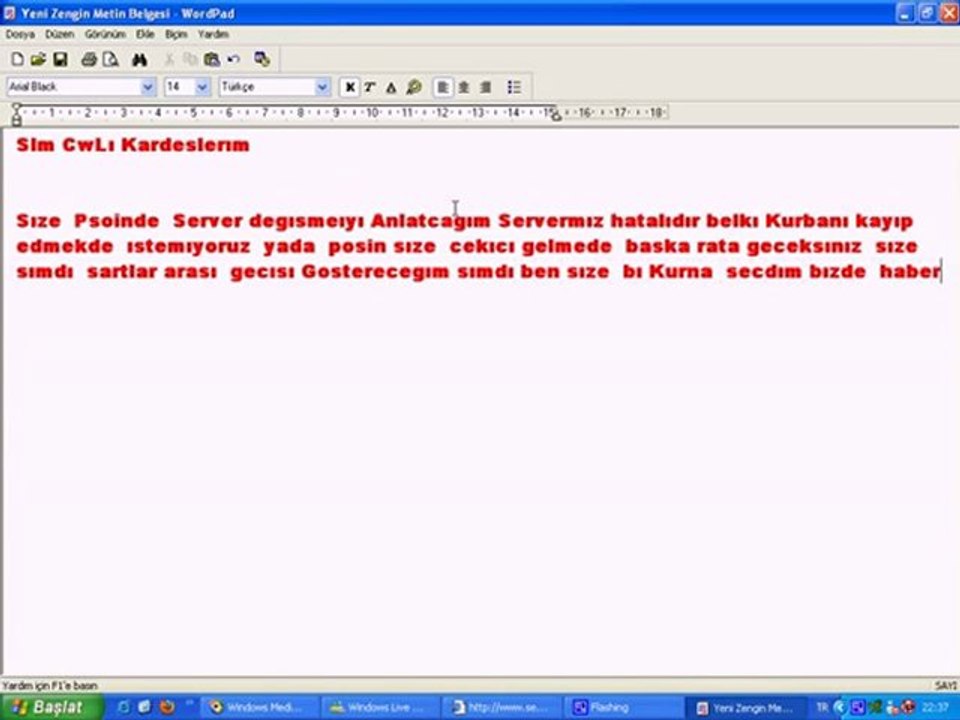Switch to the http://www.se... taskbar window
The height and width of the screenshot is (720, 960).
(502, 708)
